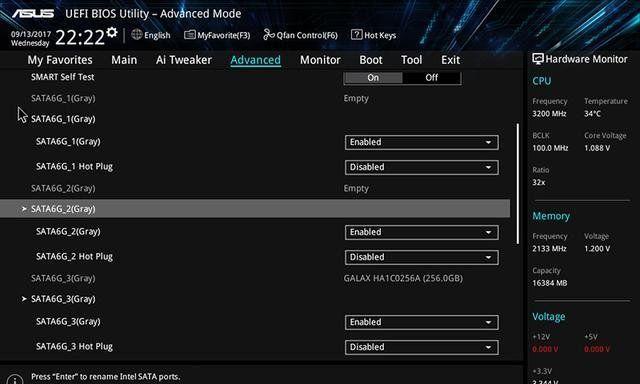Click the Memory heading in Hardware Monitor
The width and height of the screenshot is (640, 384).
pos(551,216)
